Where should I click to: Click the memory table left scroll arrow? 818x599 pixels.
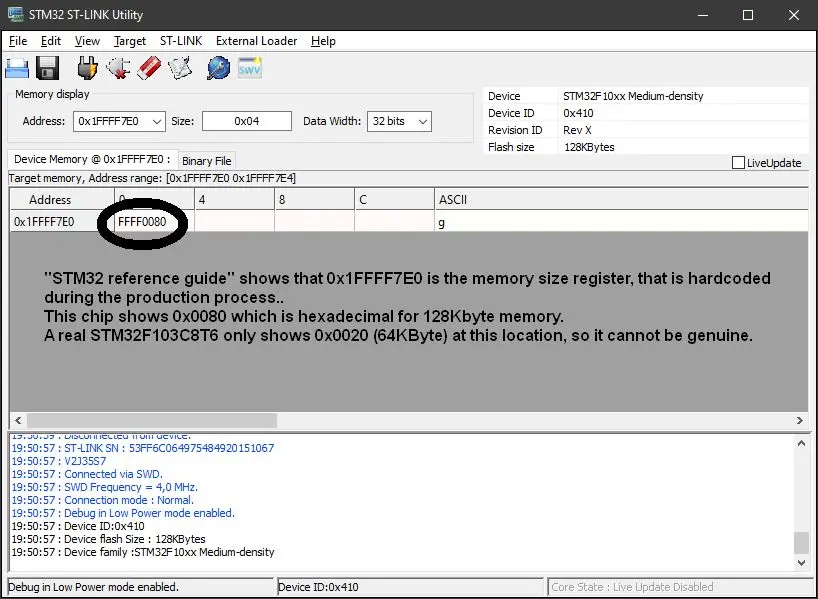point(18,420)
